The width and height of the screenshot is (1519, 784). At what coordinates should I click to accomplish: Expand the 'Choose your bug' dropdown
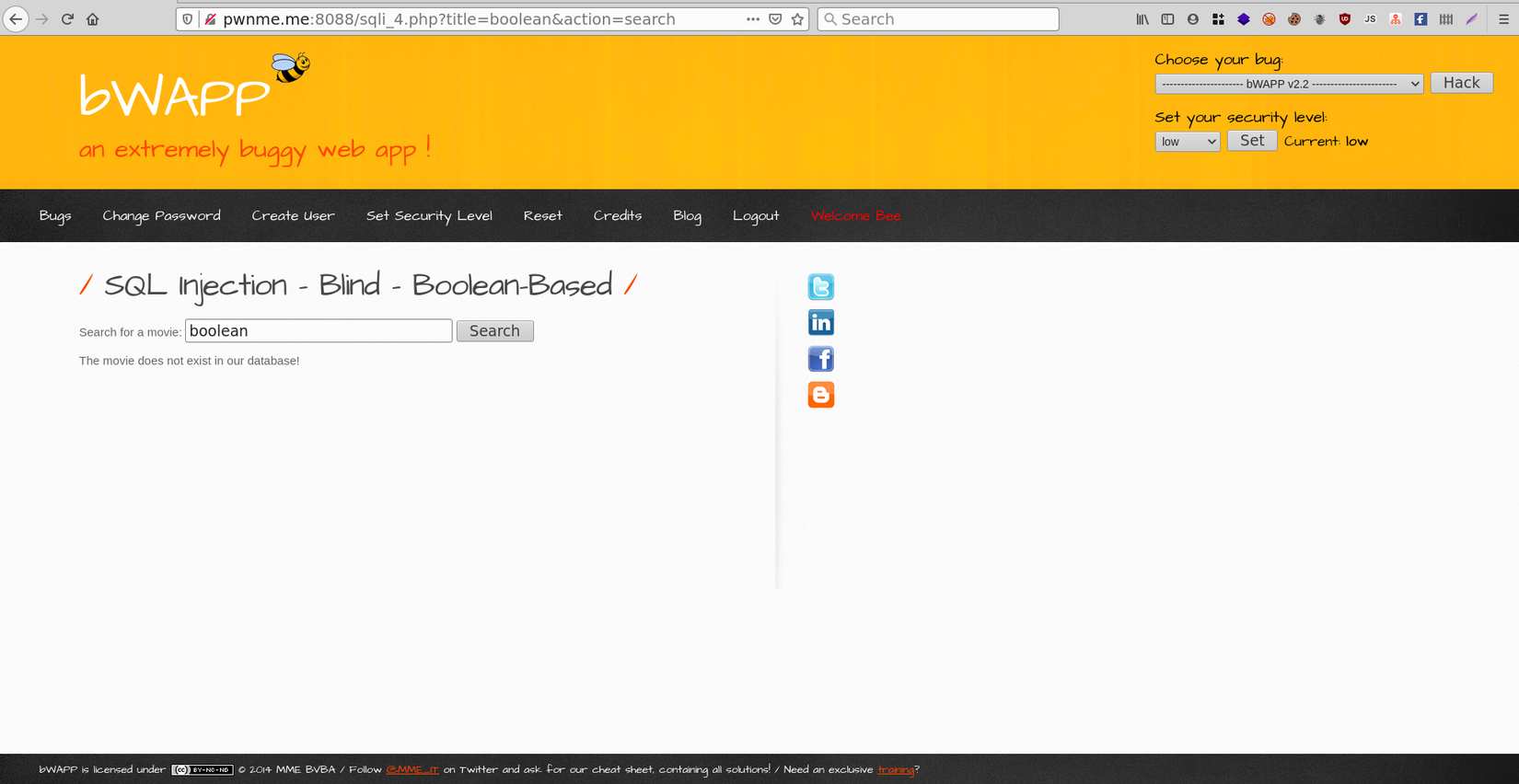pyautogui.click(x=1289, y=84)
